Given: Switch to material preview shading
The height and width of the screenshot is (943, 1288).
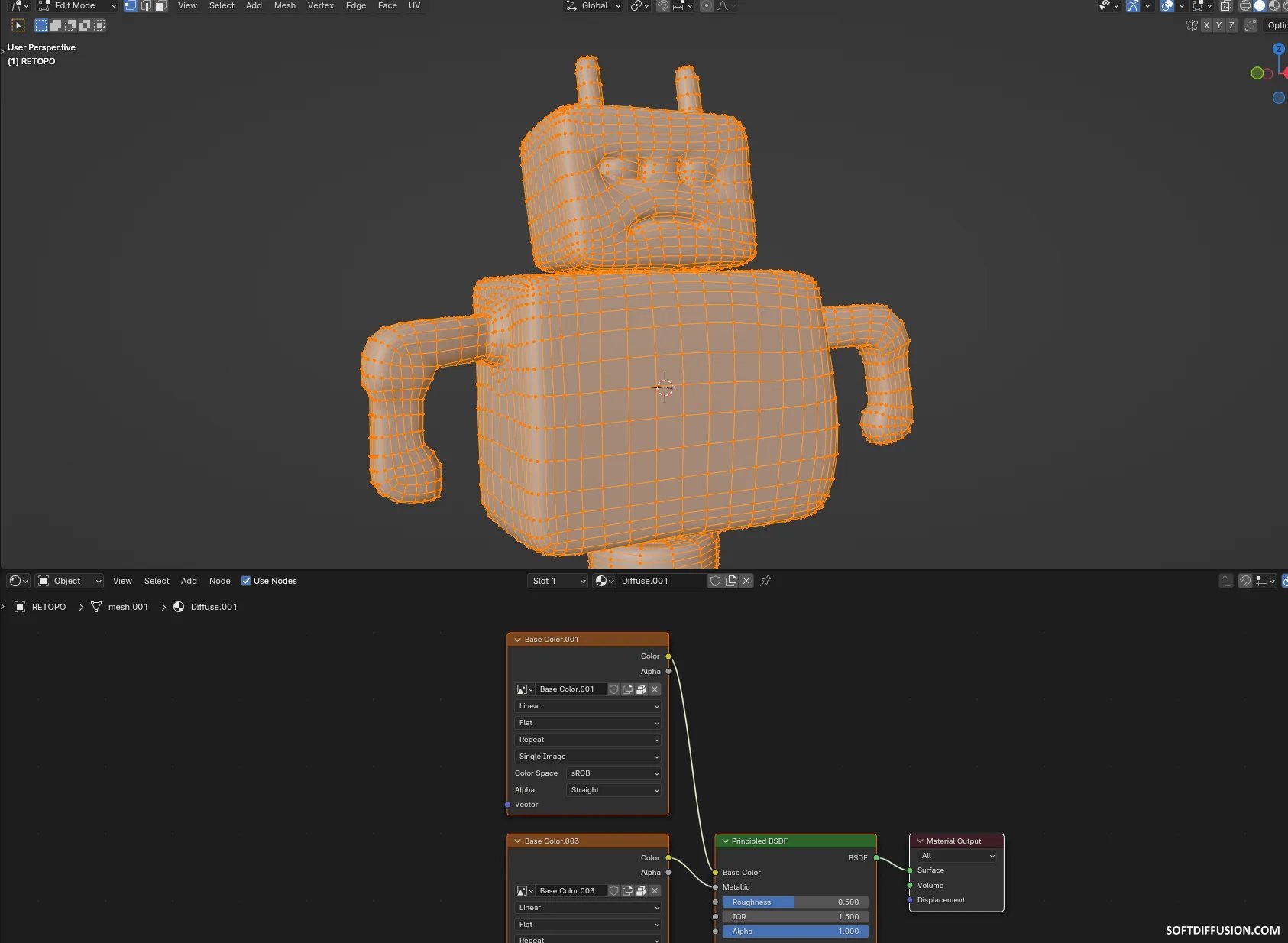Looking at the screenshot, I should [x=1274, y=5].
